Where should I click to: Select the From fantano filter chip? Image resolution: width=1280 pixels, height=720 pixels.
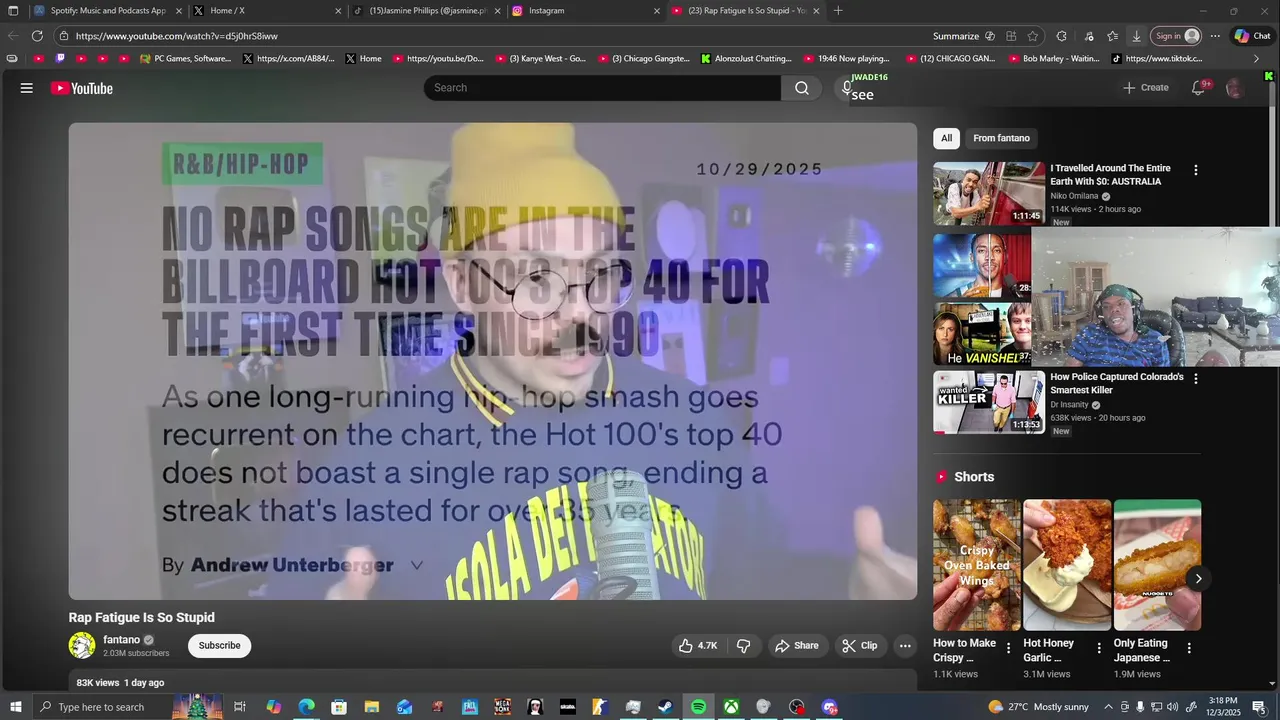1001,138
